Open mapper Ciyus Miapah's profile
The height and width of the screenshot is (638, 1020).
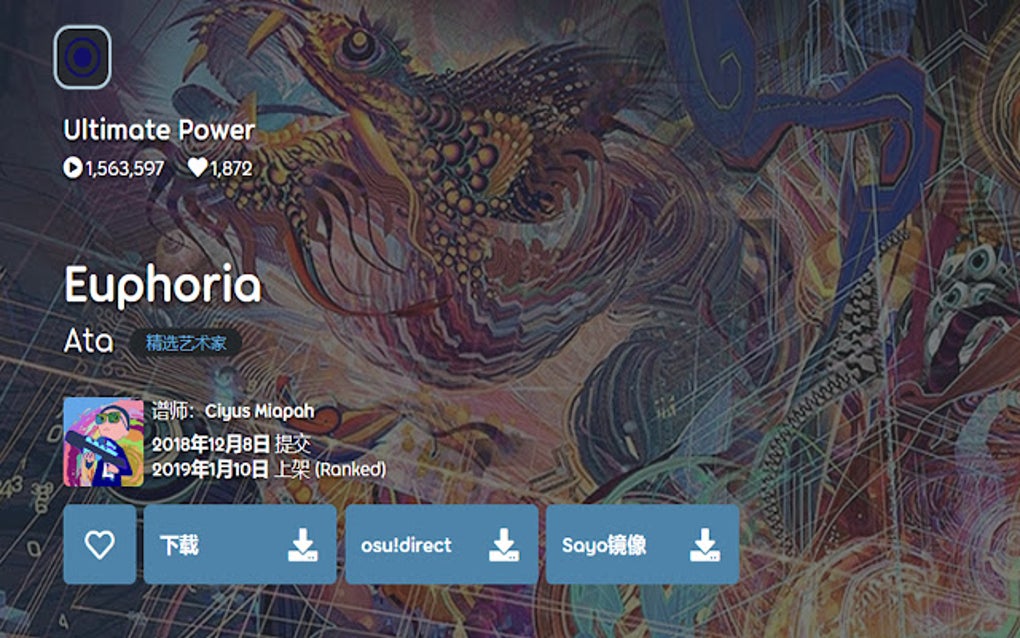click(x=260, y=411)
